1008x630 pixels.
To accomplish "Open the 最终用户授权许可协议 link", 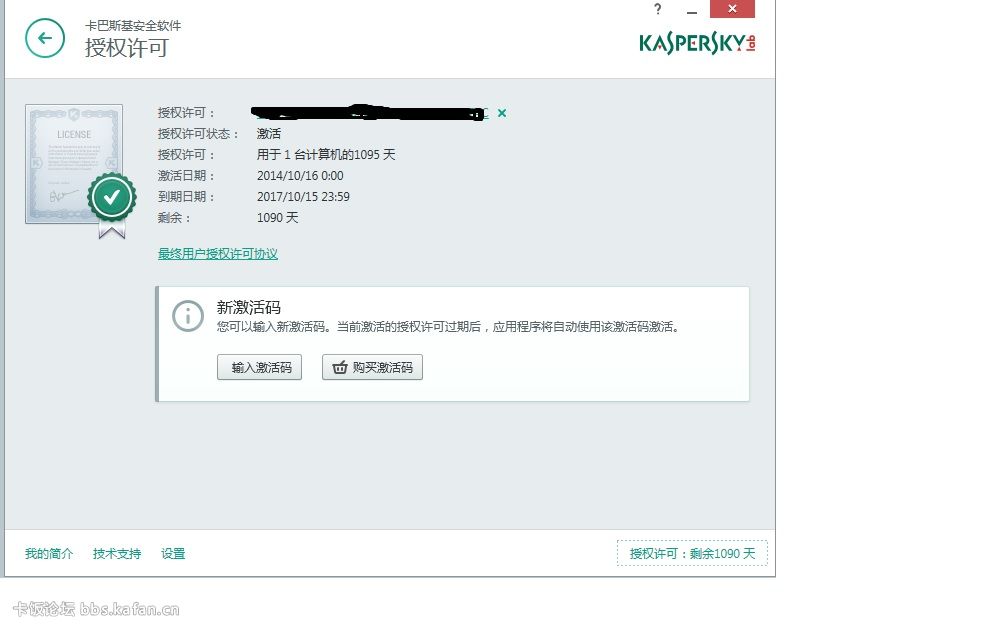I will point(218,254).
